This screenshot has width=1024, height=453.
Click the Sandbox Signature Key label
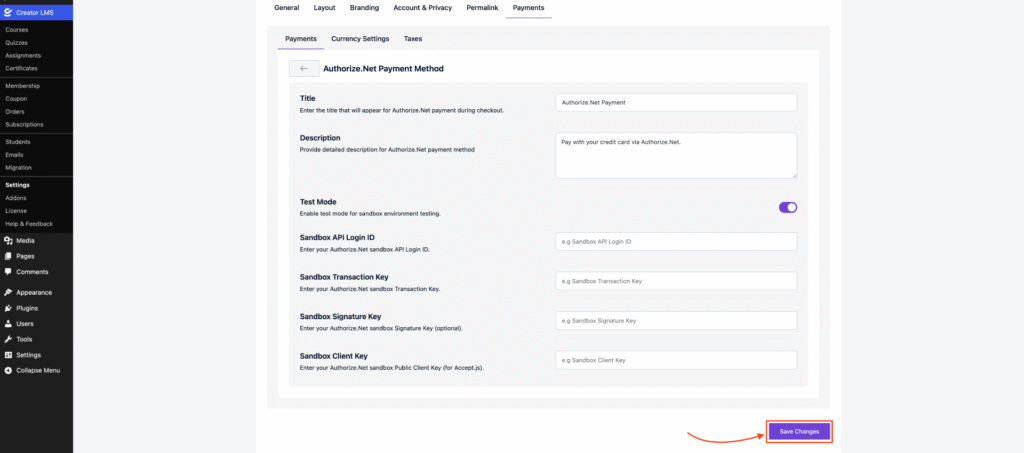point(340,317)
